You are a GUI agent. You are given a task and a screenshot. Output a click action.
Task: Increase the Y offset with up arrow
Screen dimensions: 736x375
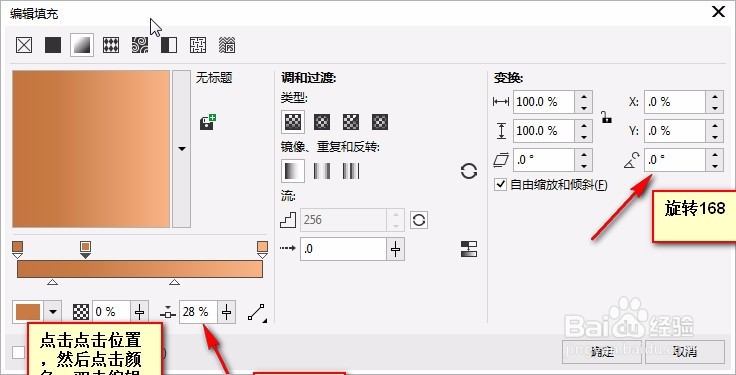[x=714, y=125]
